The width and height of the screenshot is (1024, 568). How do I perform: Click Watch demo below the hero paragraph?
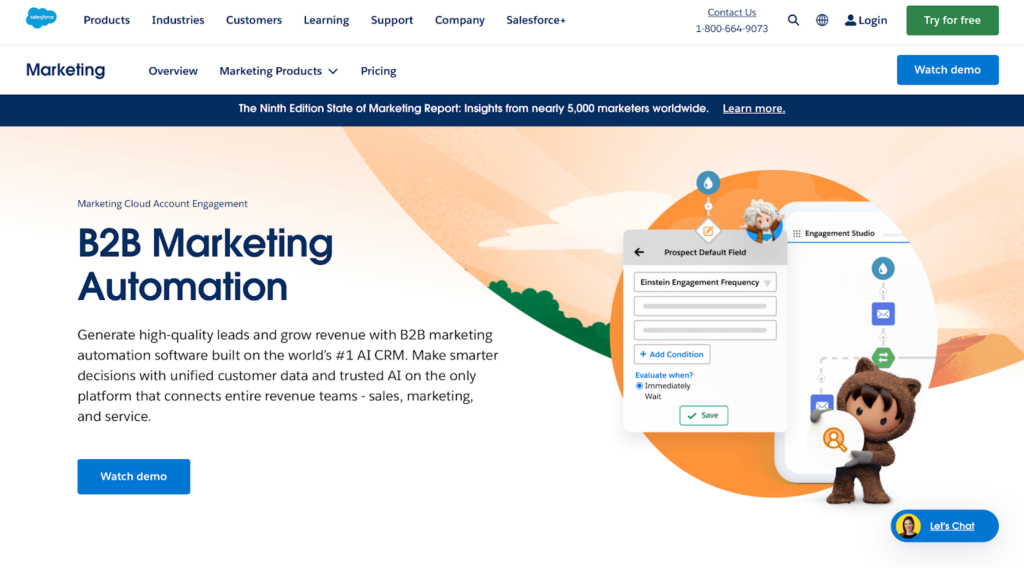pyautogui.click(x=133, y=477)
